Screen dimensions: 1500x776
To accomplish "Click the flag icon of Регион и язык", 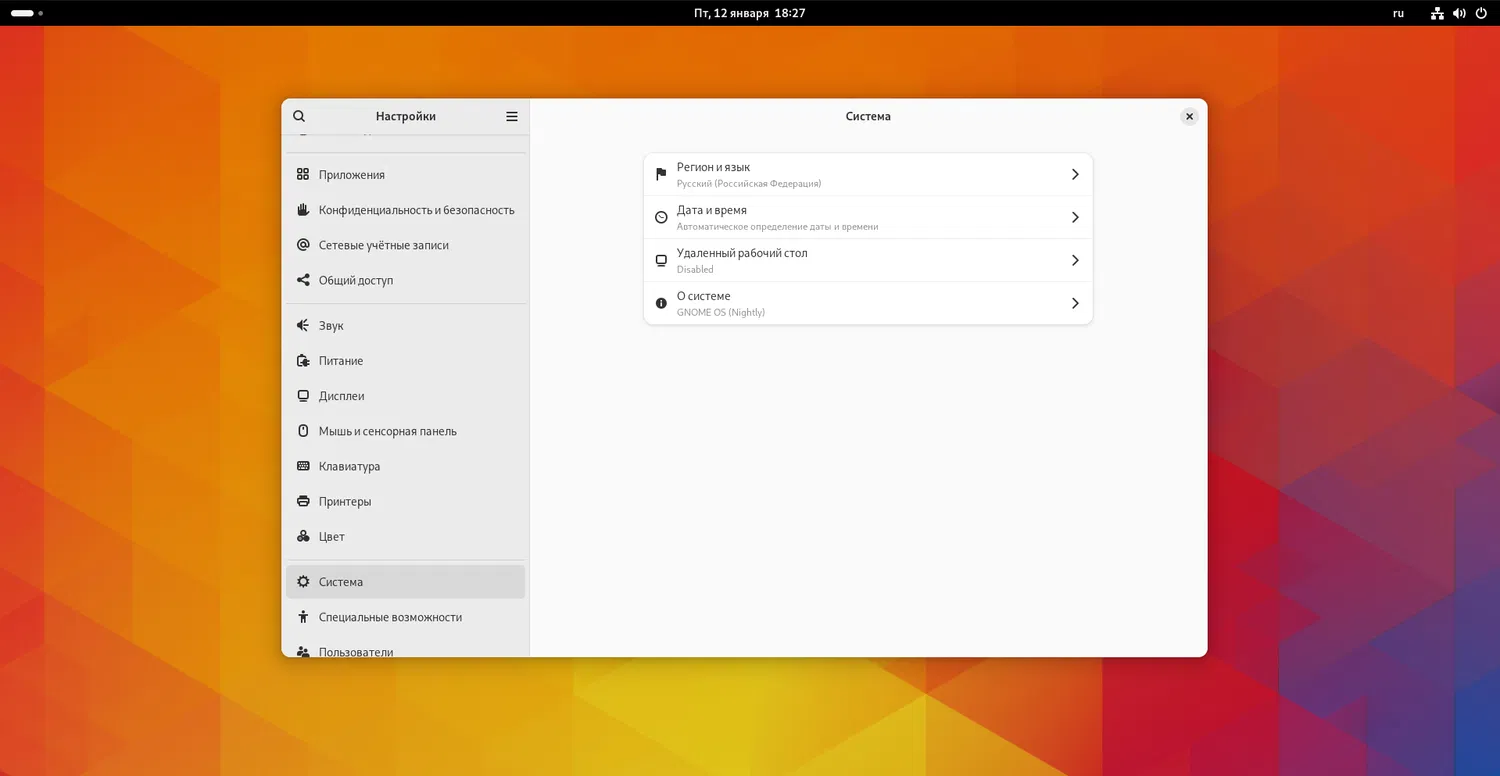I will click(661, 174).
